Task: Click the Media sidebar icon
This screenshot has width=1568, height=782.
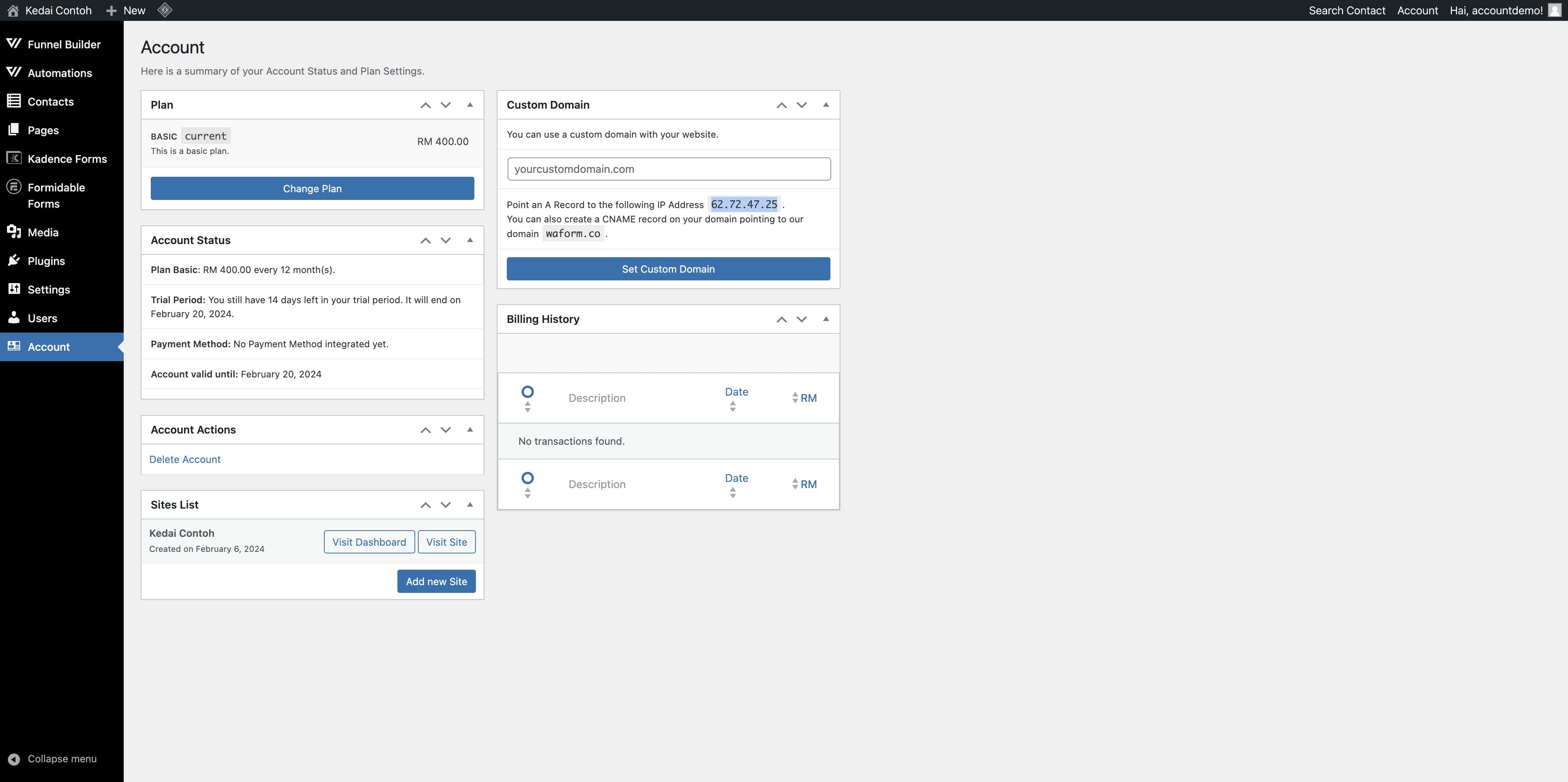Action: (x=13, y=233)
